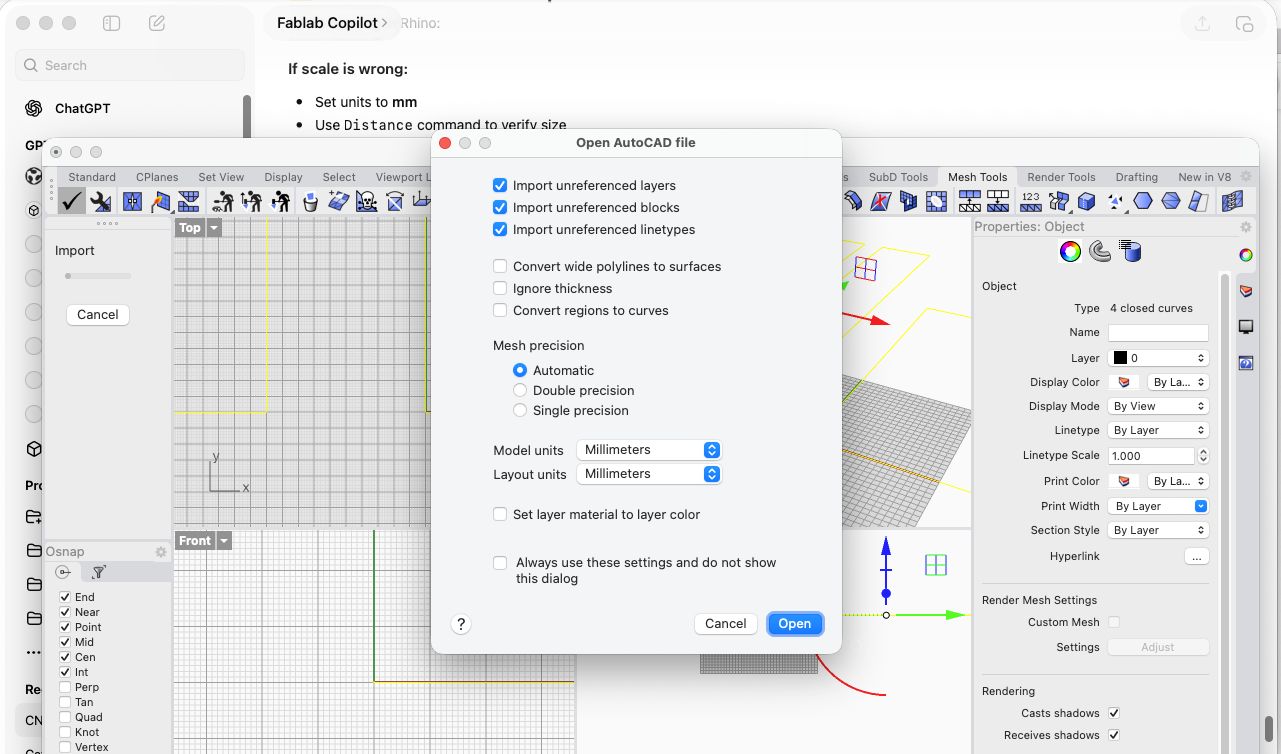Viewport: 1281px width, 754px height.
Task: Click the mesh grid with white hole icon
Action: click(x=936, y=201)
